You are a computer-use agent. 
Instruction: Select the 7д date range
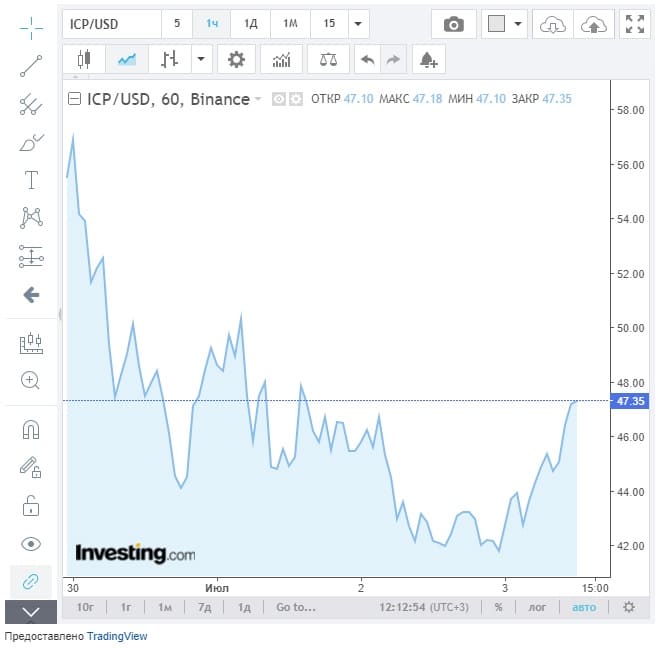205,607
